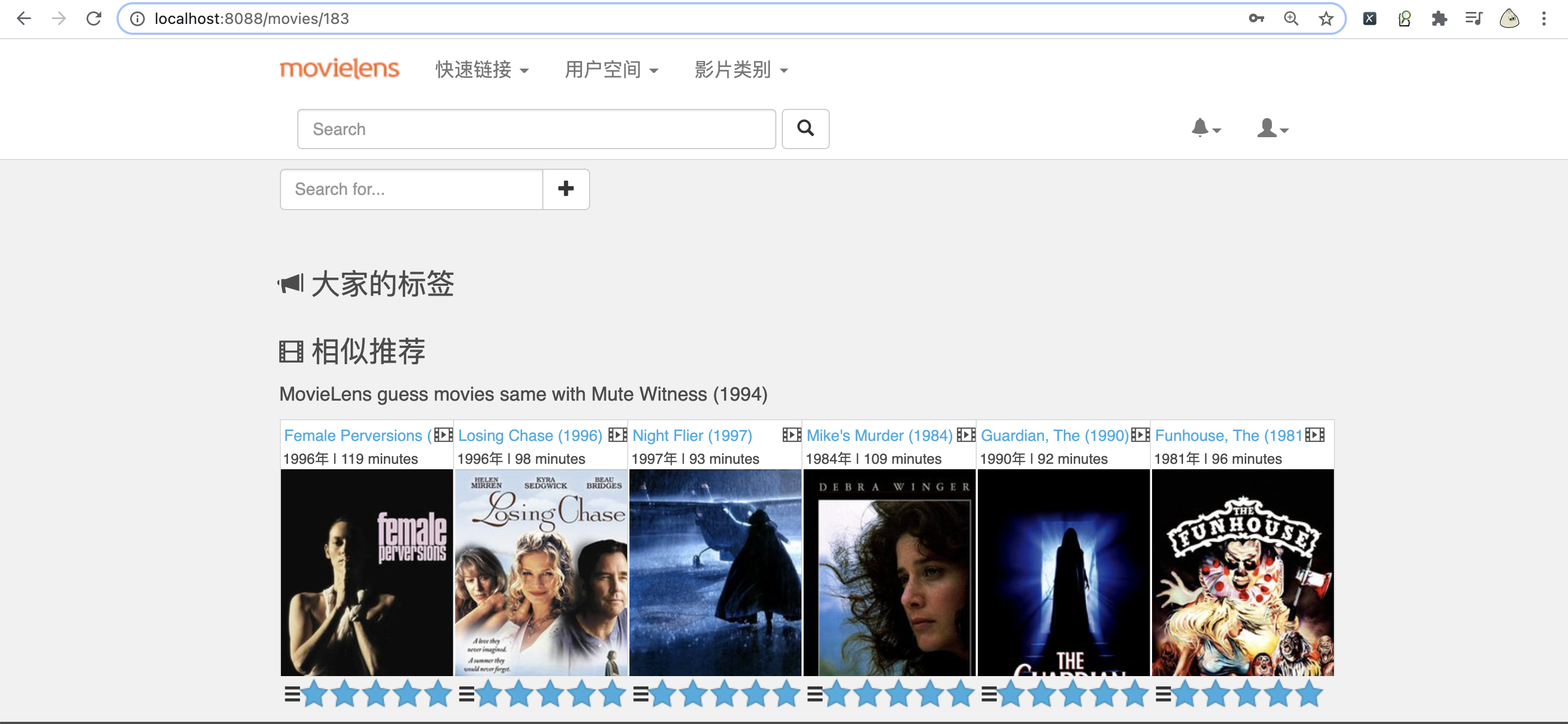Rate Female Perversions five stars

point(438,694)
